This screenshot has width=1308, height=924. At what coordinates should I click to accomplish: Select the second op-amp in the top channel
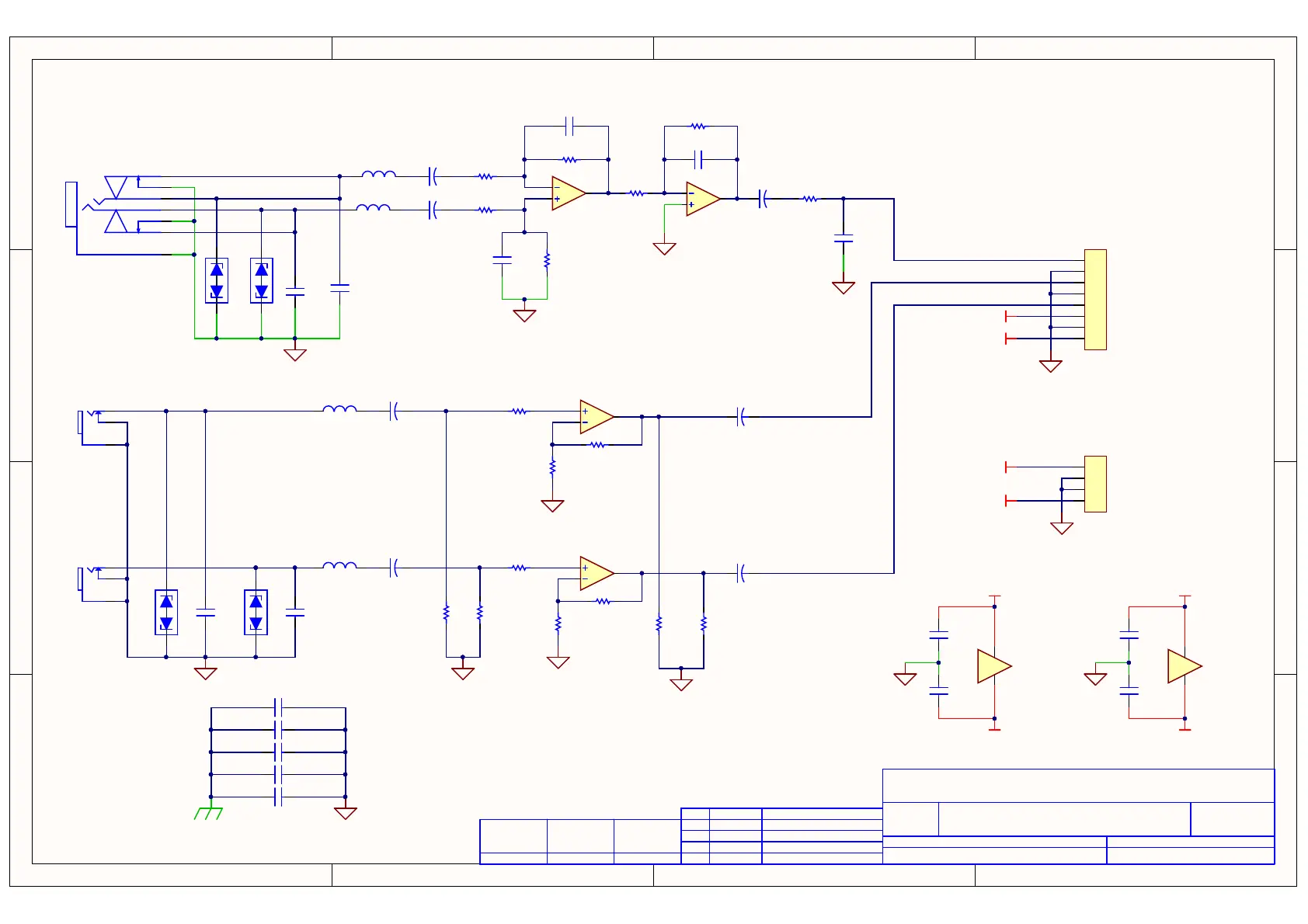pos(703,199)
